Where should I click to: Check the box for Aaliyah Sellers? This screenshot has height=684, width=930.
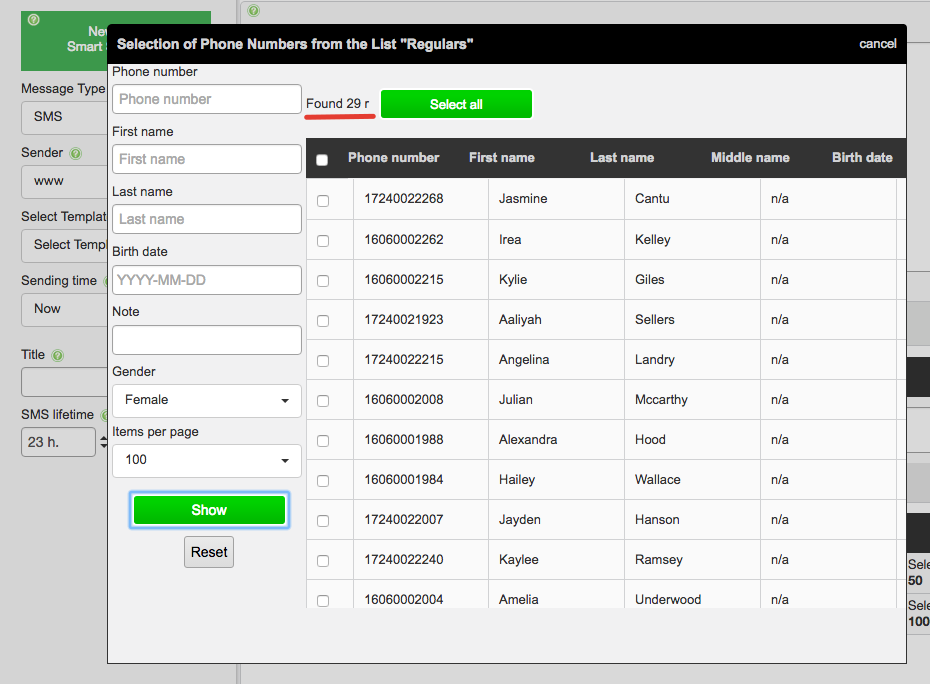323,321
